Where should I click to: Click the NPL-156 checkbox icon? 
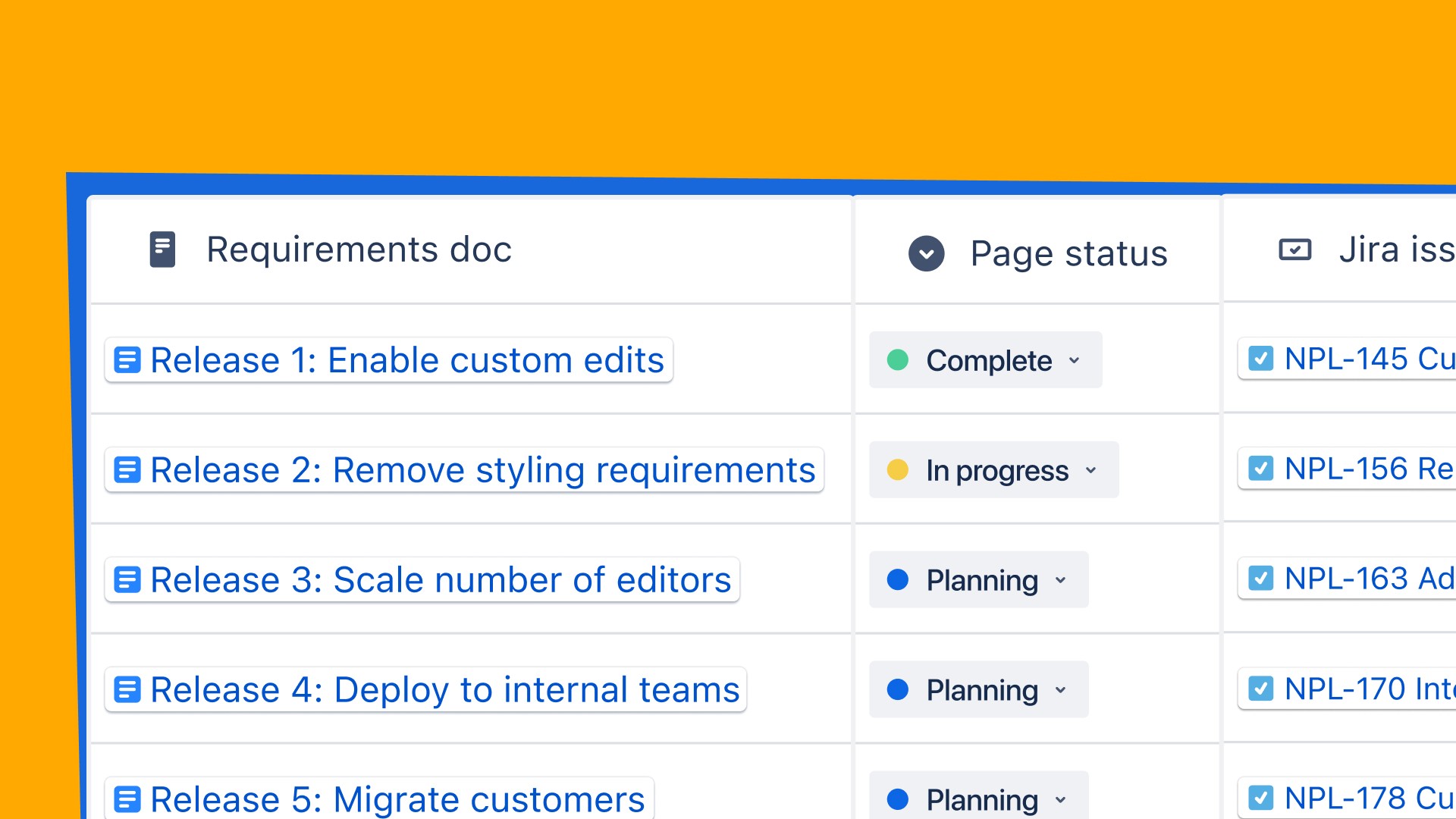point(1260,468)
